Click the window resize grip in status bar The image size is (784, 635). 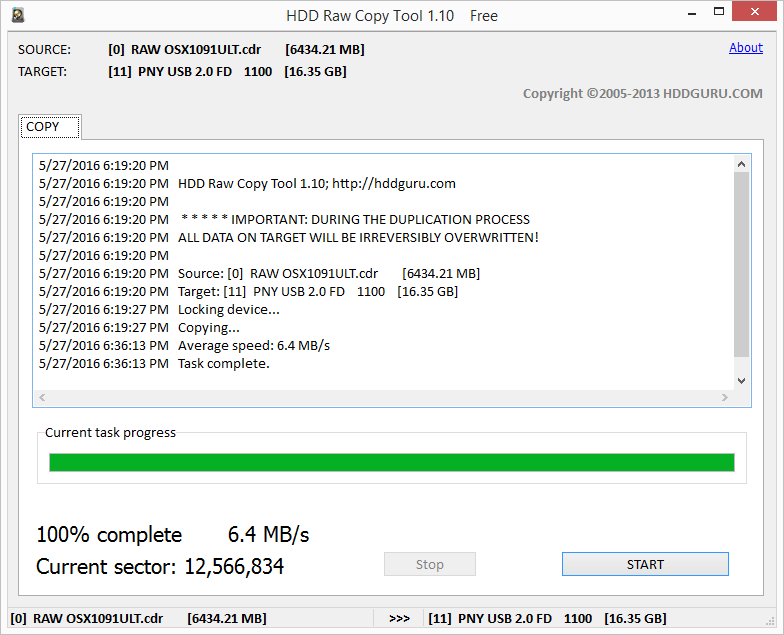pyautogui.click(x=770, y=621)
